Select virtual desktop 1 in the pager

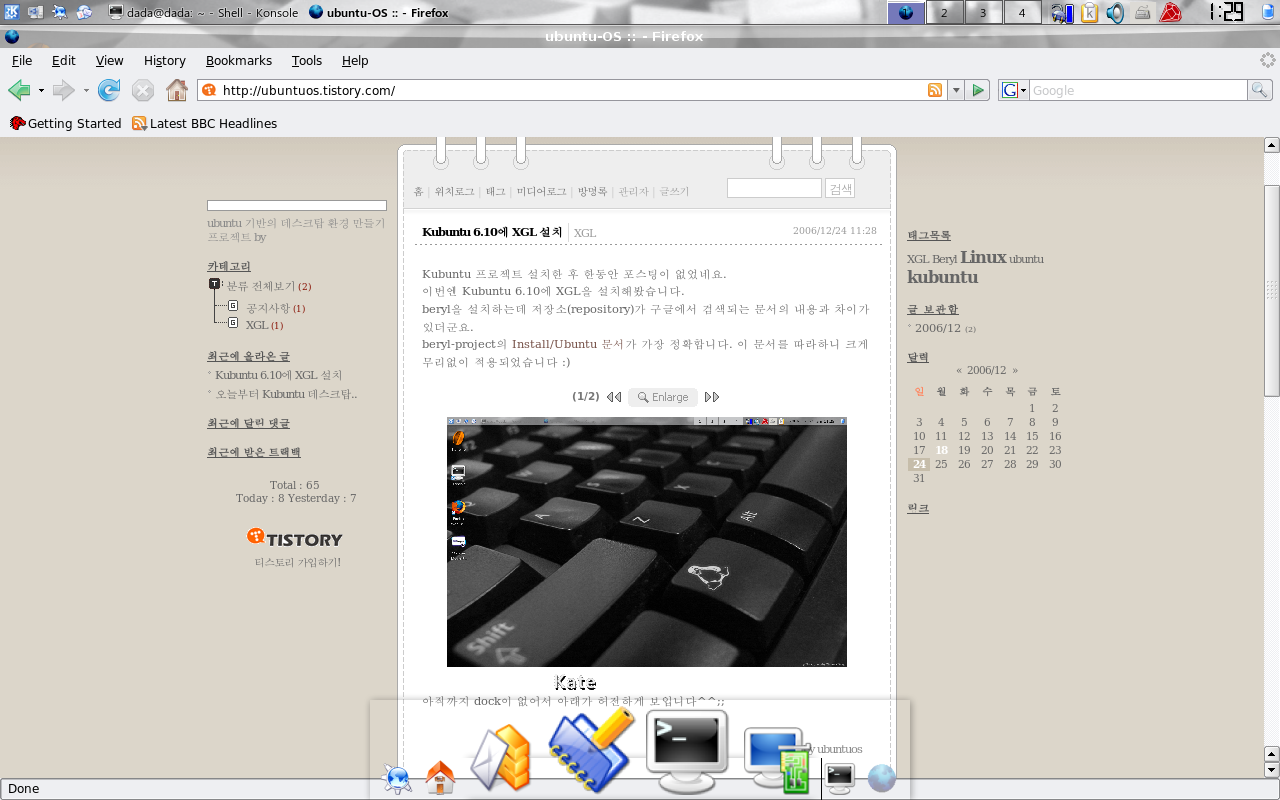[906, 12]
